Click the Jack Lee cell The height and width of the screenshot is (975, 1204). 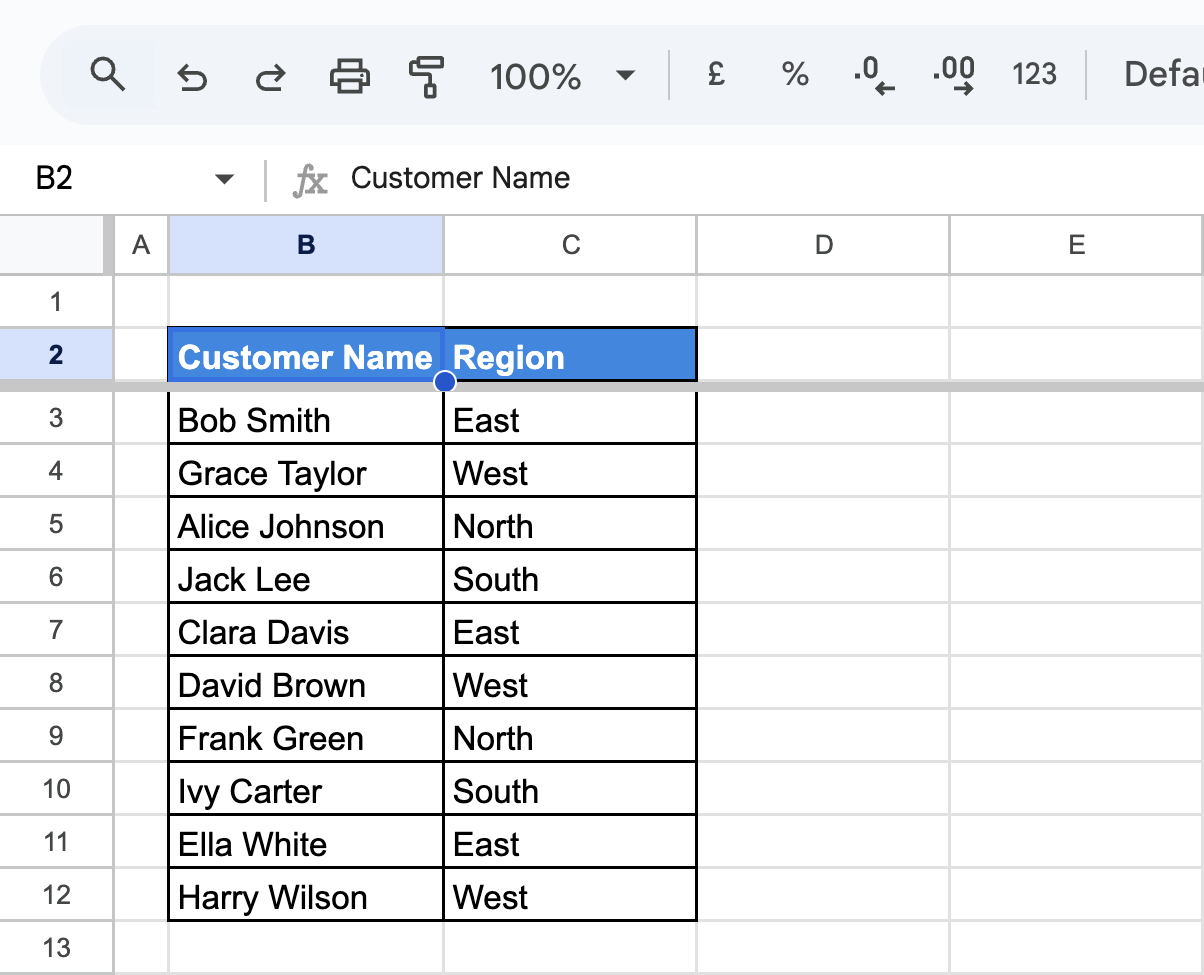(306, 578)
